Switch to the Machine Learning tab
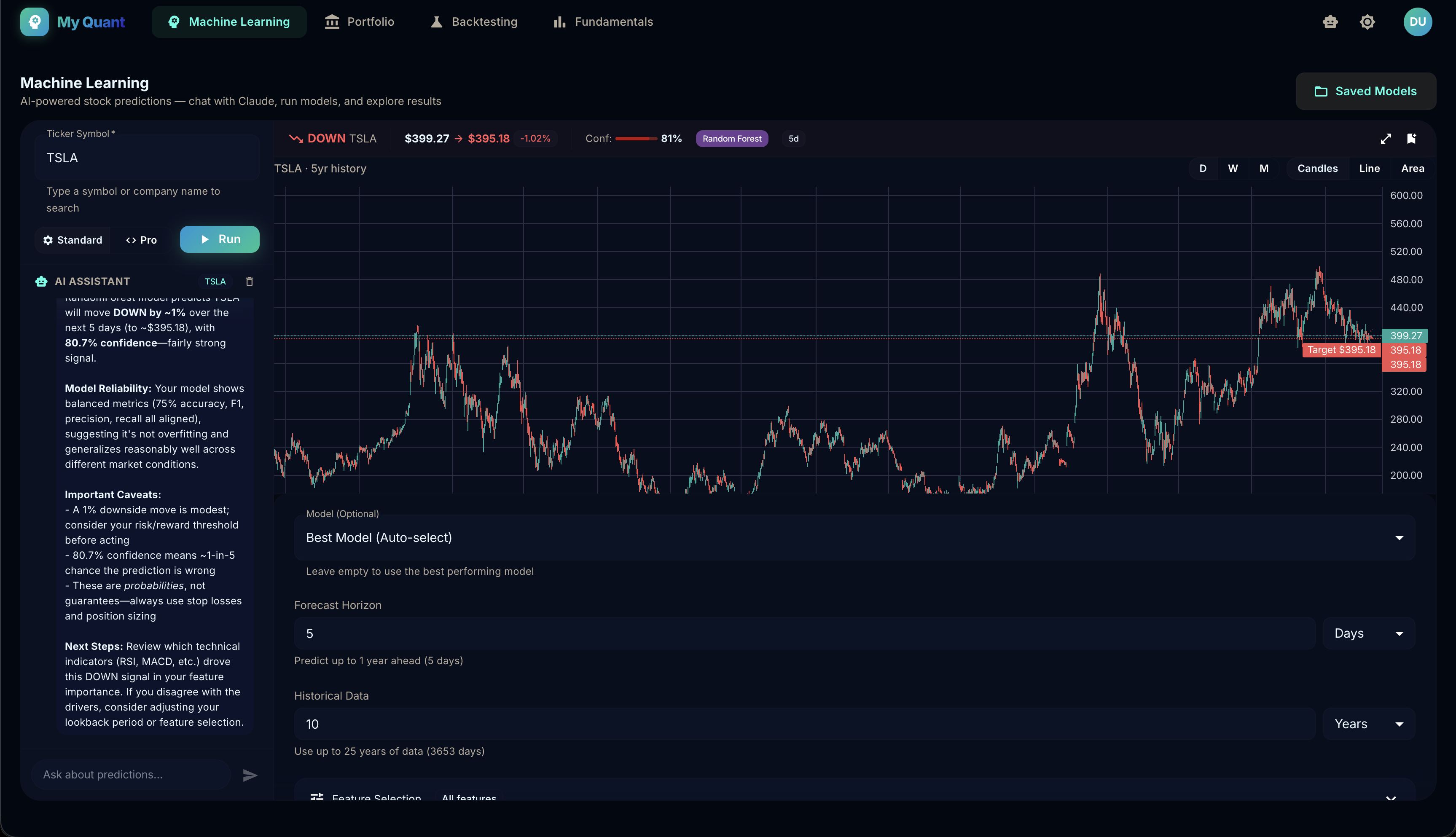This screenshot has width=1456, height=837. 229,22
